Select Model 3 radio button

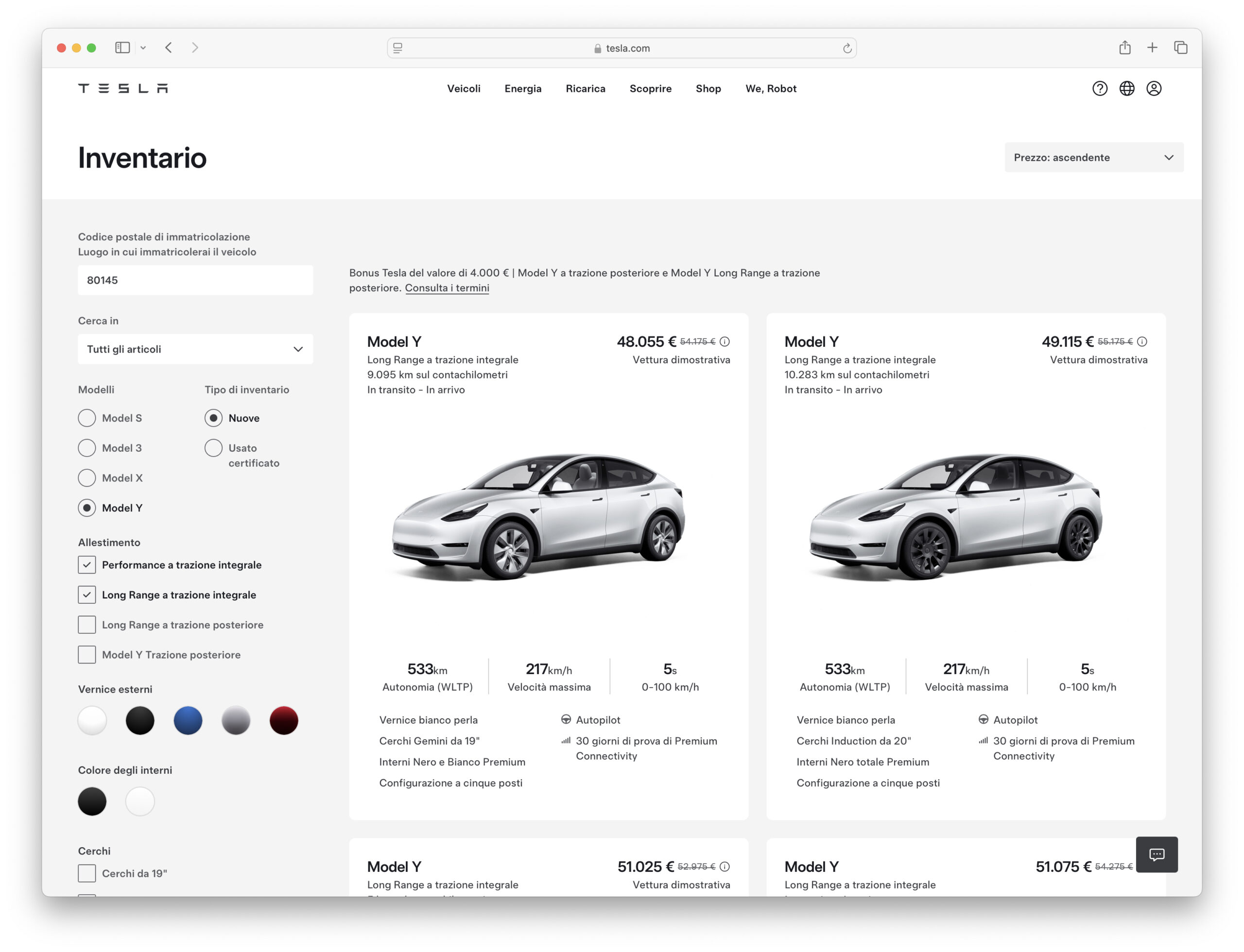tap(87, 448)
